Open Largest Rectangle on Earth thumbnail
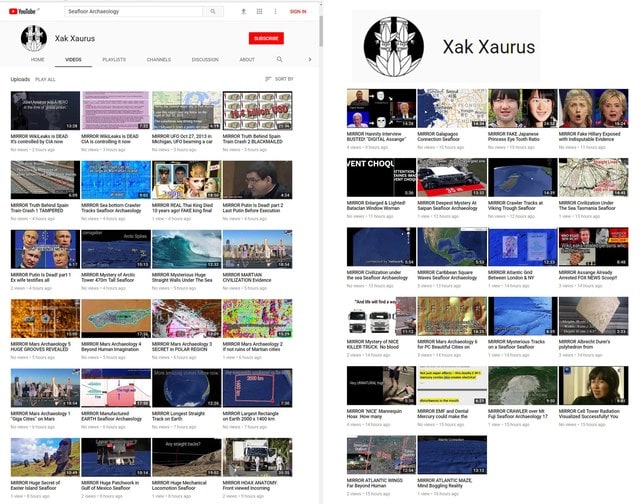The image size is (640, 504). [x=258, y=388]
